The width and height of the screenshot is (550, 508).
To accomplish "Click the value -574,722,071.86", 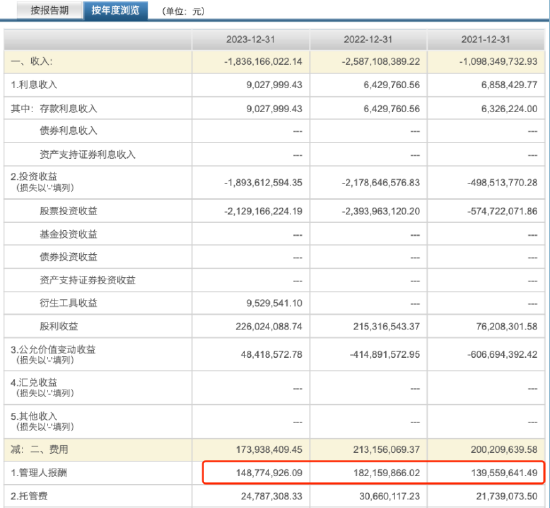I will (x=502, y=211).
